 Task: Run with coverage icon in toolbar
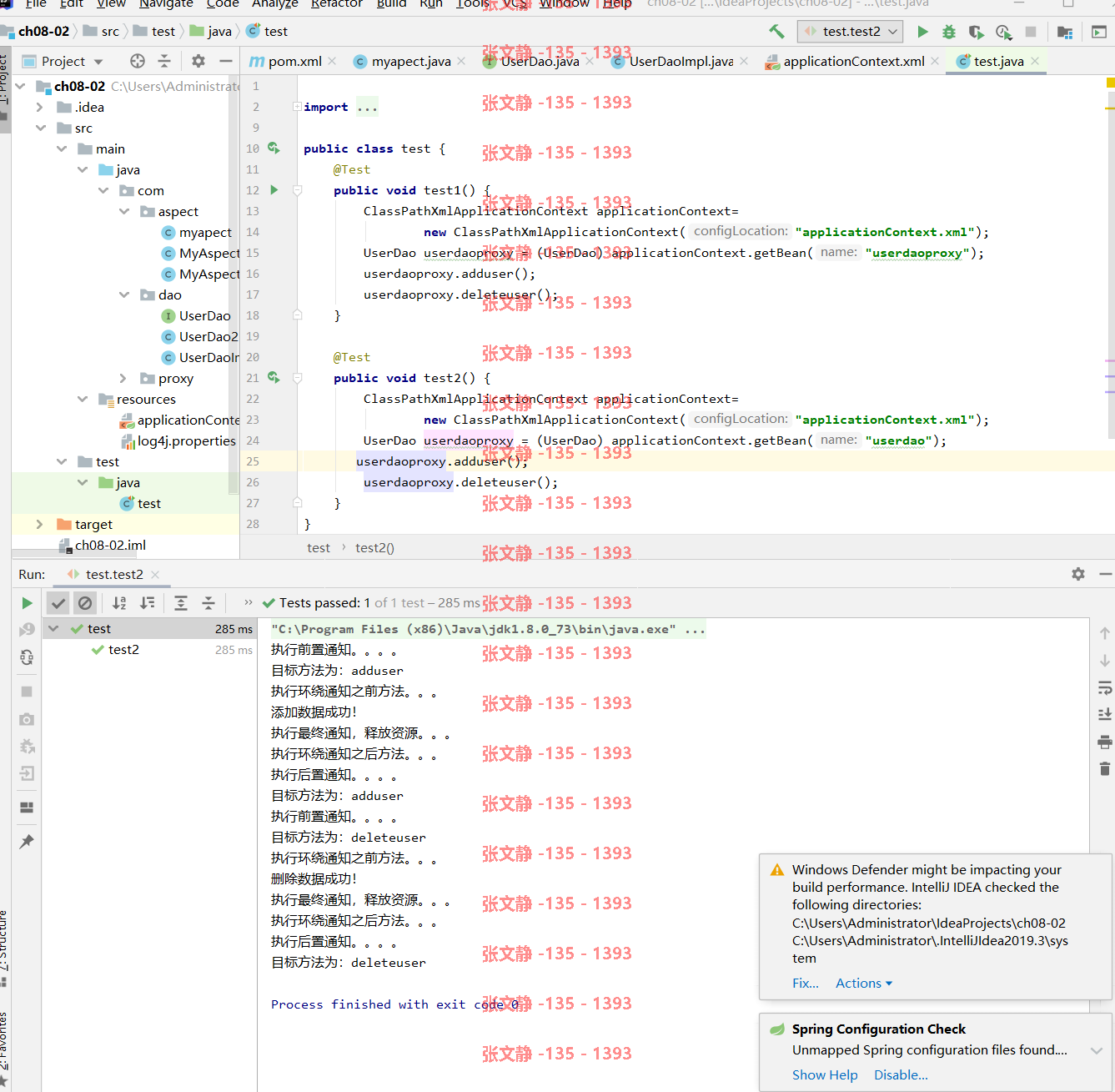(x=976, y=32)
